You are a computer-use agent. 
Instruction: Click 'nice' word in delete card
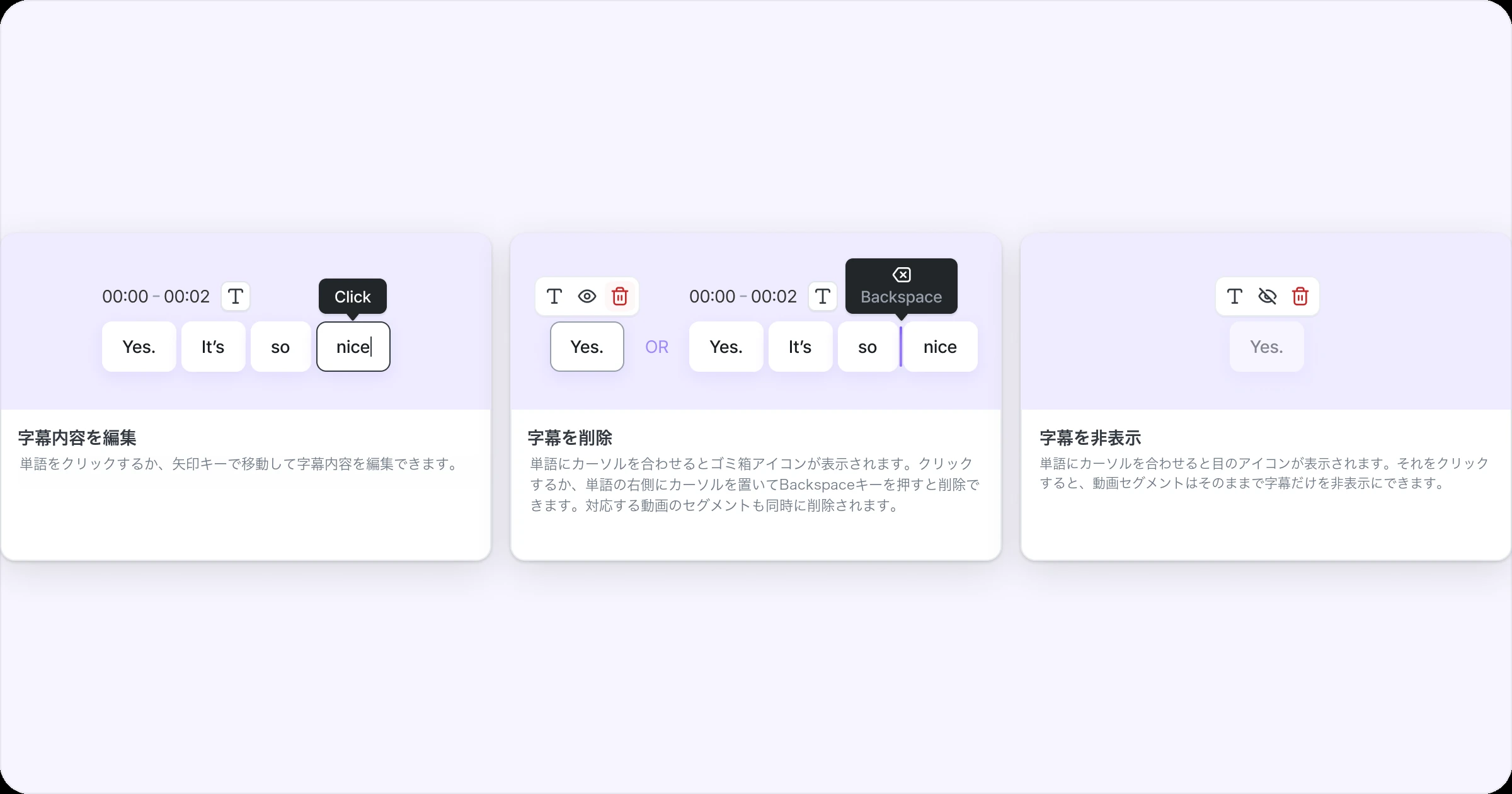[941, 347]
